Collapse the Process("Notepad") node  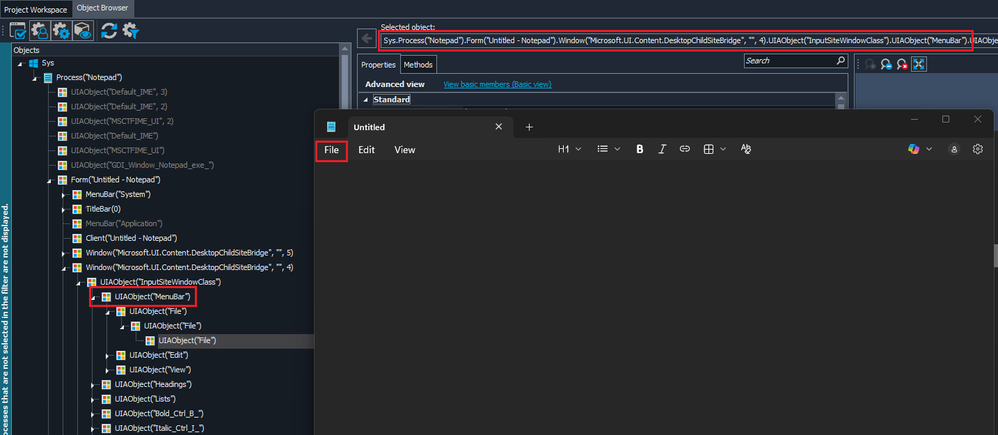pos(34,78)
